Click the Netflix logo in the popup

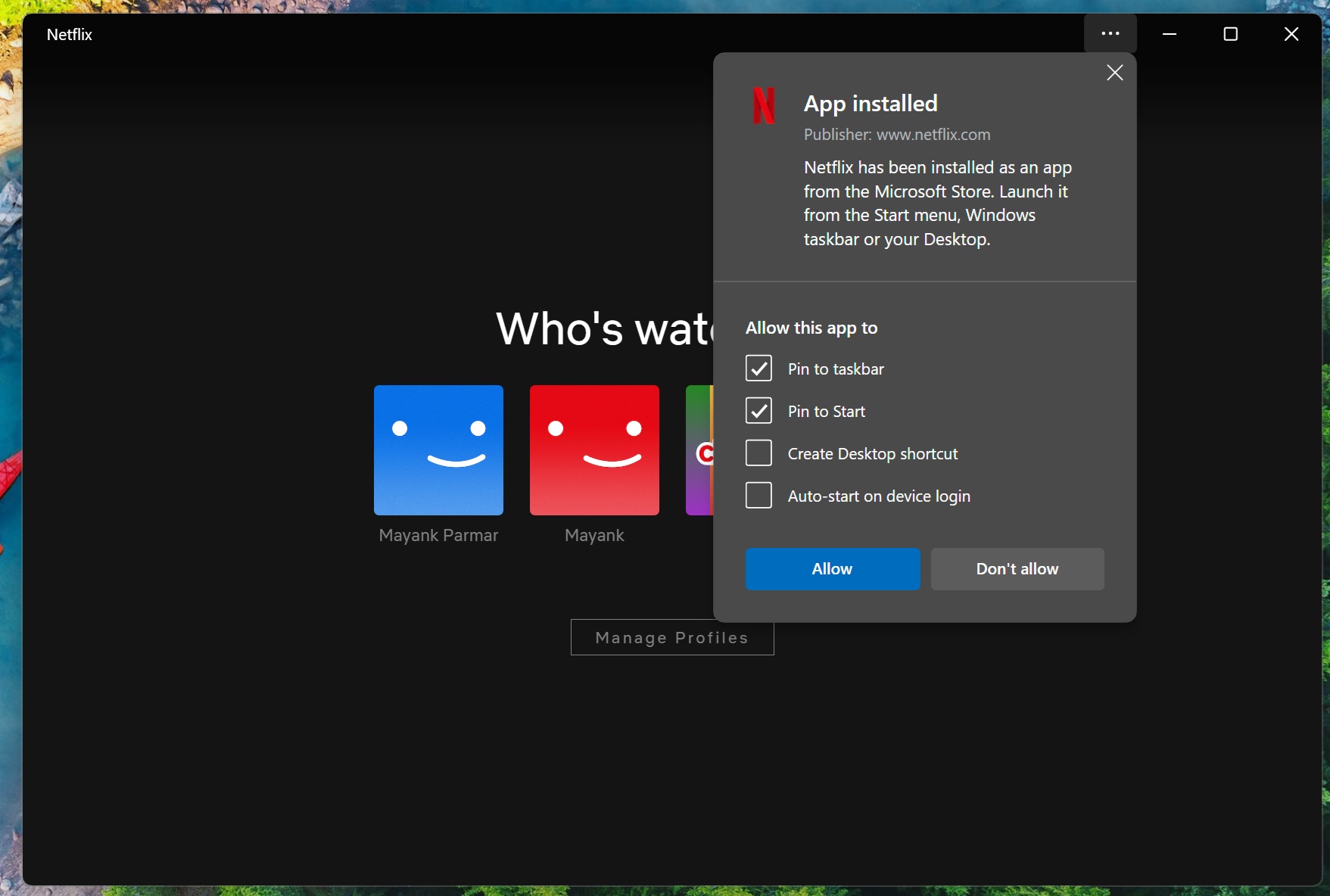click(765, 106)
